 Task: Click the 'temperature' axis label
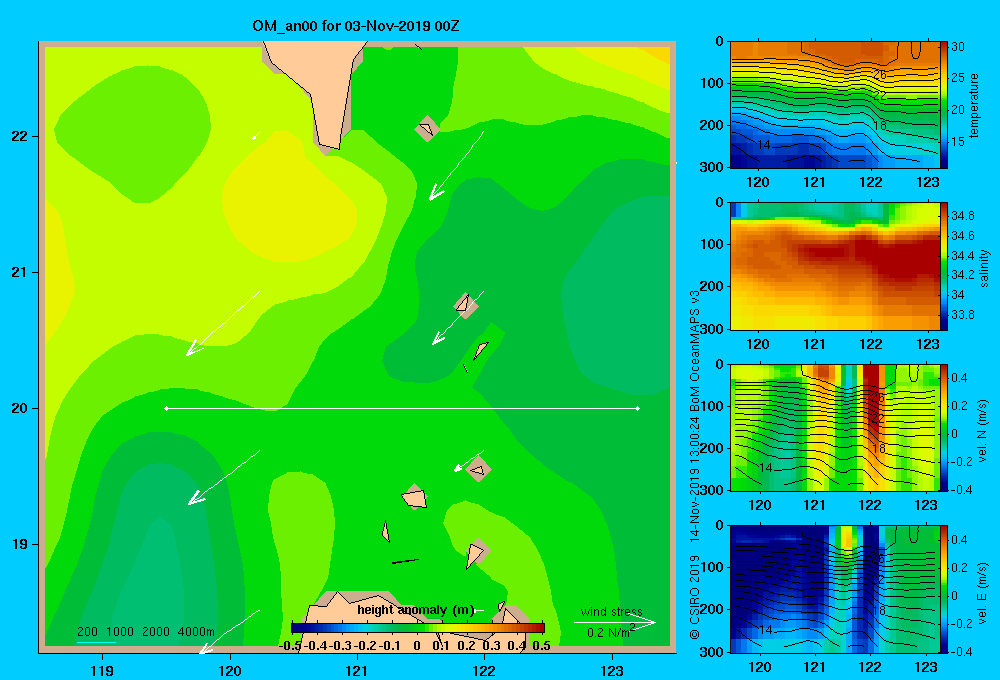click(974, 105)
